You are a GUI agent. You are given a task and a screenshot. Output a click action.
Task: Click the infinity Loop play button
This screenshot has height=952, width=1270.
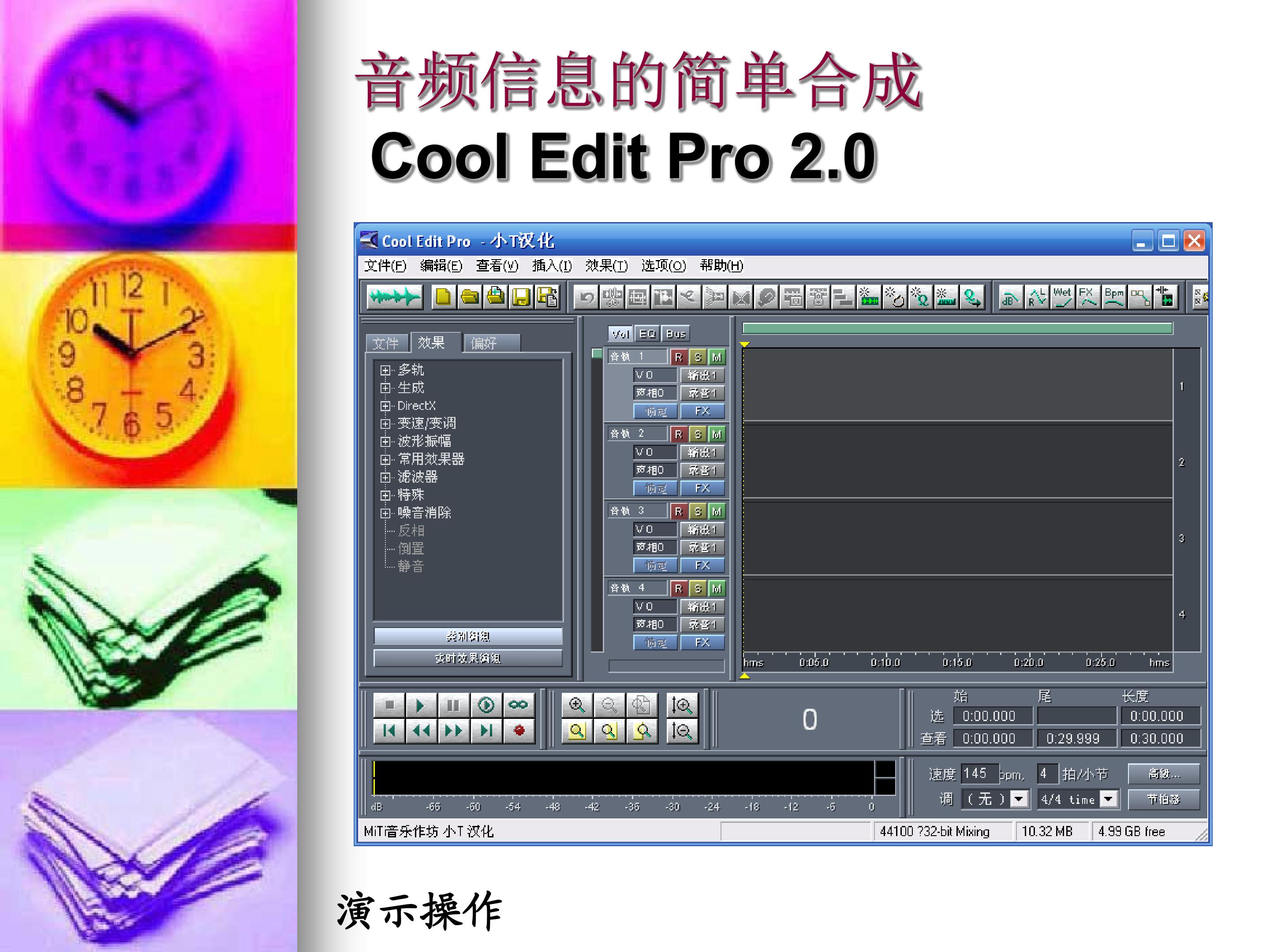click(x=519, y=705)
